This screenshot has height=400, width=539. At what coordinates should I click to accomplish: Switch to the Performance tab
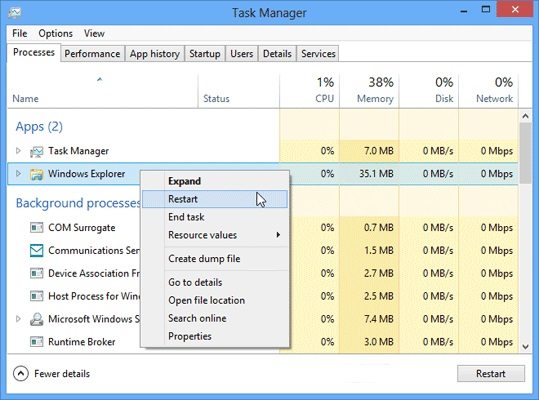point(92,54)
